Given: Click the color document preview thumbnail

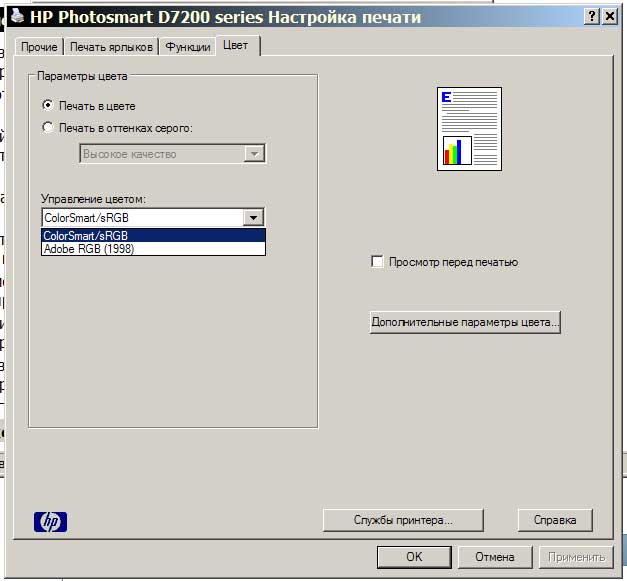Looking at the screenshot, I should click(469, 129).
